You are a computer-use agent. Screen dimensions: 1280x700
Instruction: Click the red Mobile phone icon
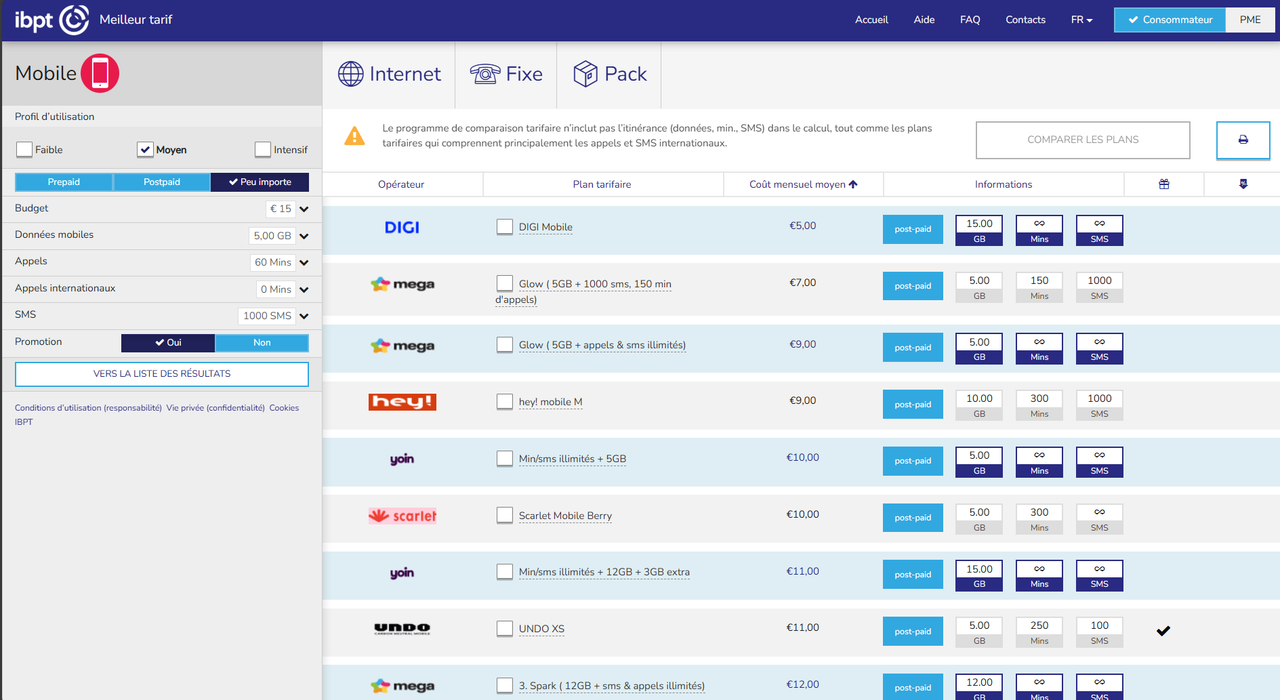tap(100, 73)
